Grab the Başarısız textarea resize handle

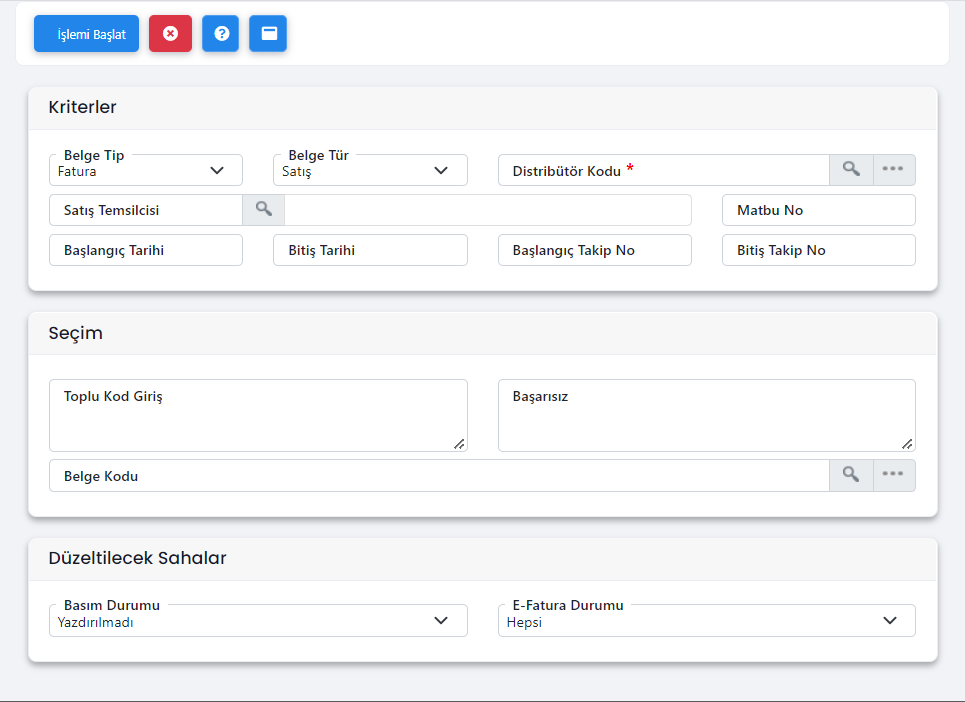tap(907, 444)
